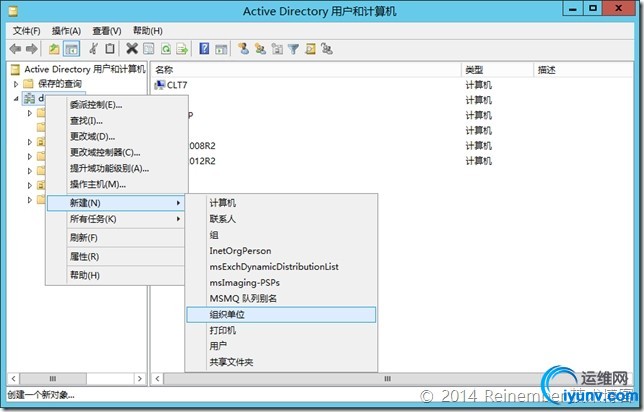Click the Back arrow in the toolbar
This screenshot has width=644, height=412.
(x=16, y=49)
